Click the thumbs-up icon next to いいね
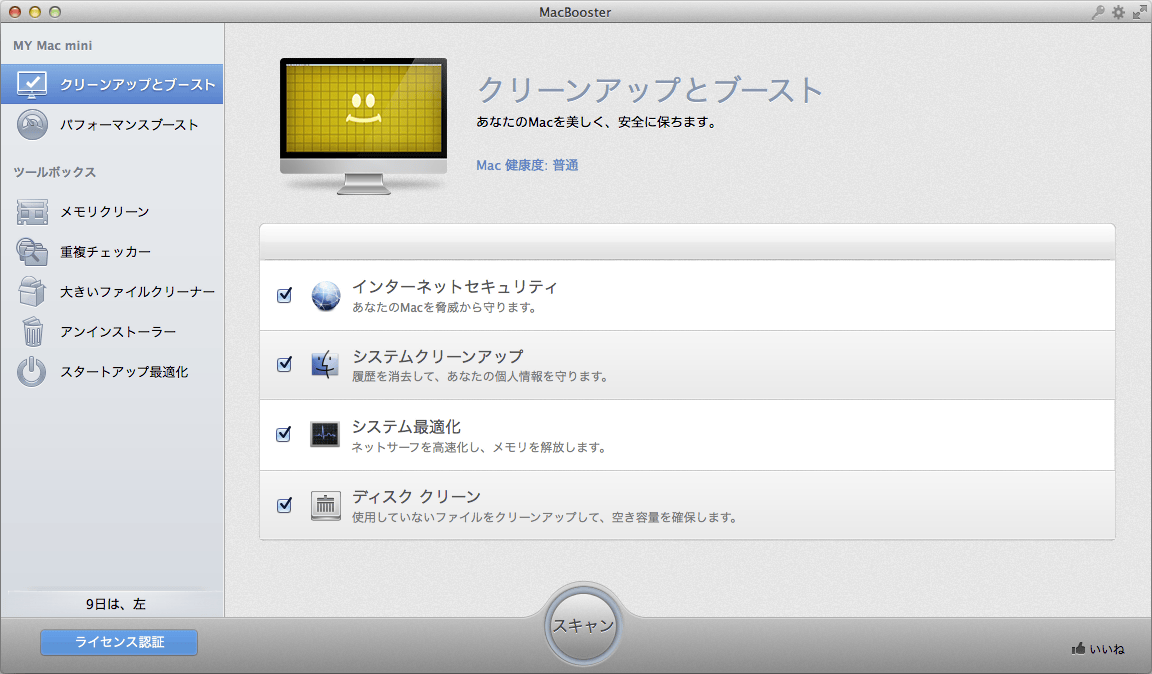 pos(1078,648)
